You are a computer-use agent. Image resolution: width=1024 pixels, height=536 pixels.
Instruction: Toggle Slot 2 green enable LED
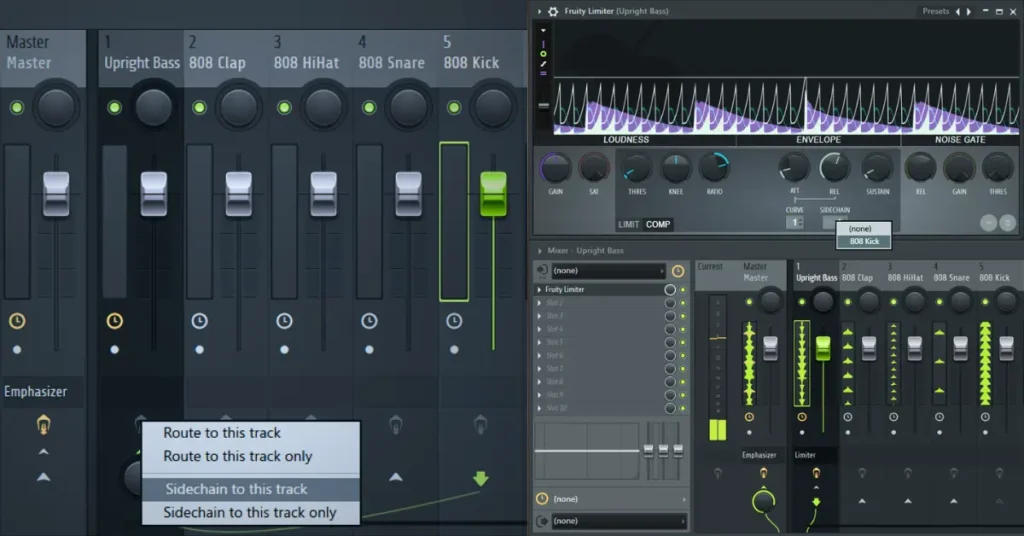(683, 303)
